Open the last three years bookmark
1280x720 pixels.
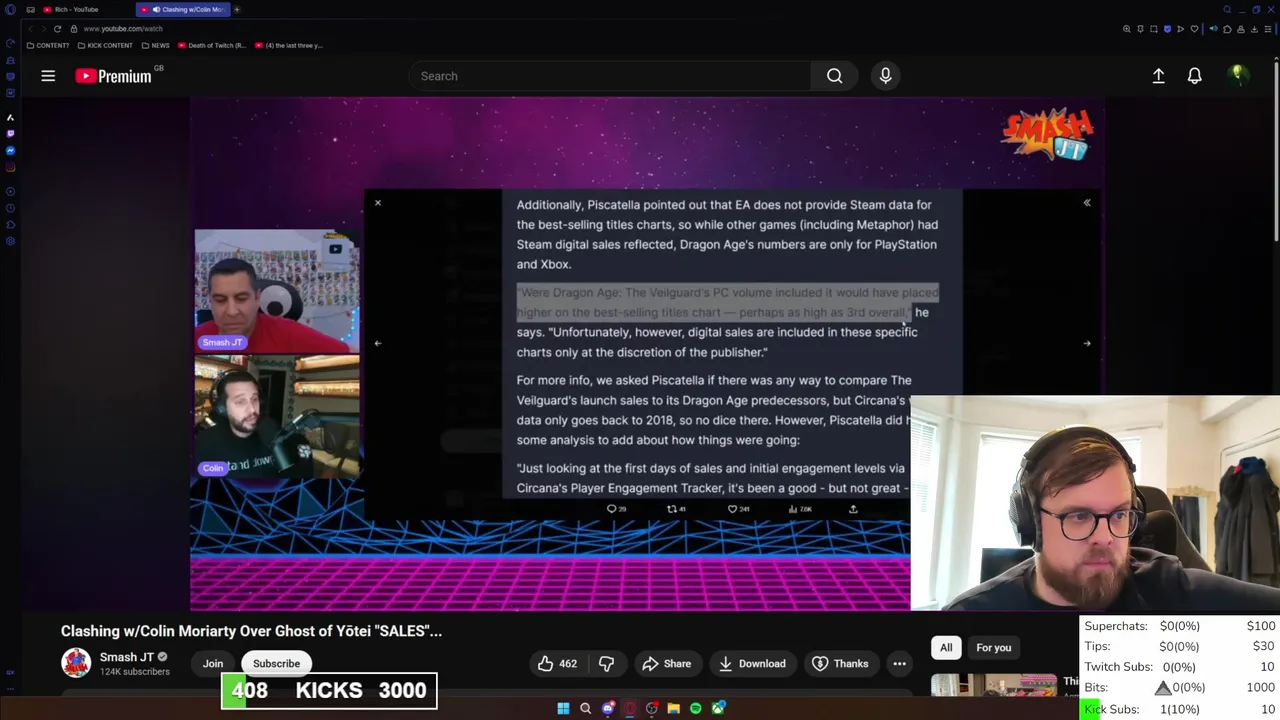[289, 45]
